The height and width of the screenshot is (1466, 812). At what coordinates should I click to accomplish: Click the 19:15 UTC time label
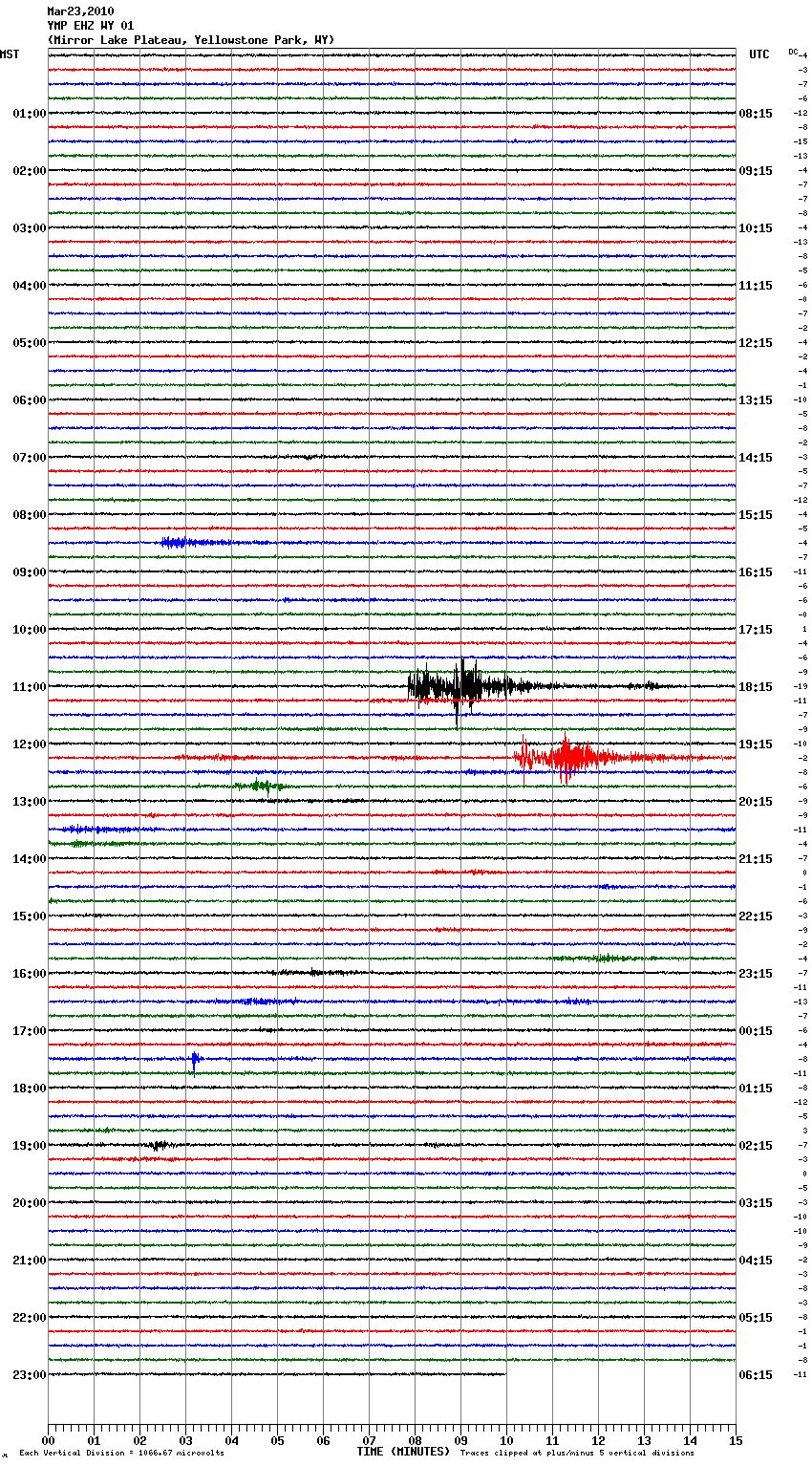pos(756,744)
